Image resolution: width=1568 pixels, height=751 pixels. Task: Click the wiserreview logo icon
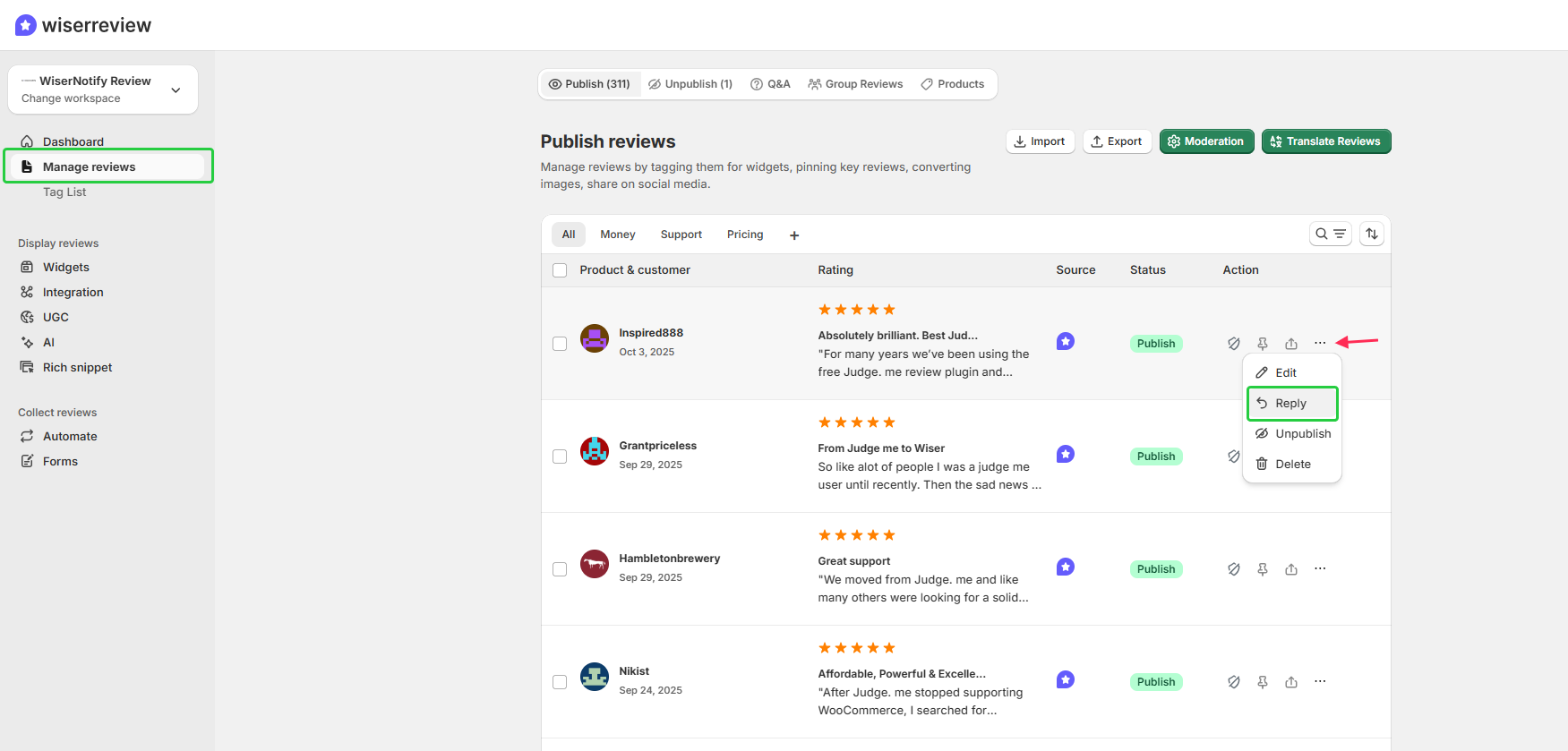coord(26,25)
